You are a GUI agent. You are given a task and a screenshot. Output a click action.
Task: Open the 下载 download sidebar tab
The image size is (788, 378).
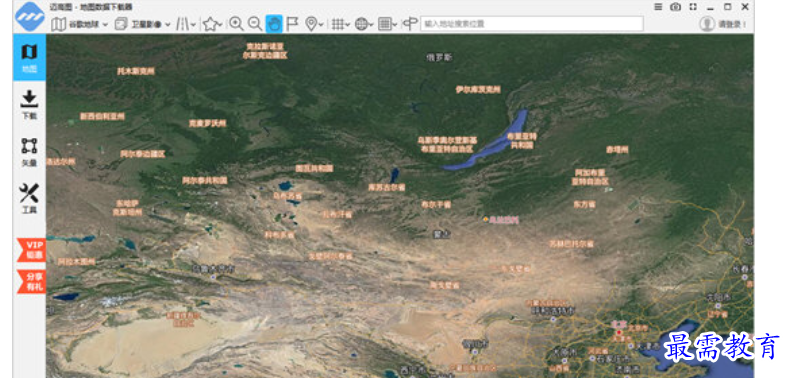tap(29, 105)
